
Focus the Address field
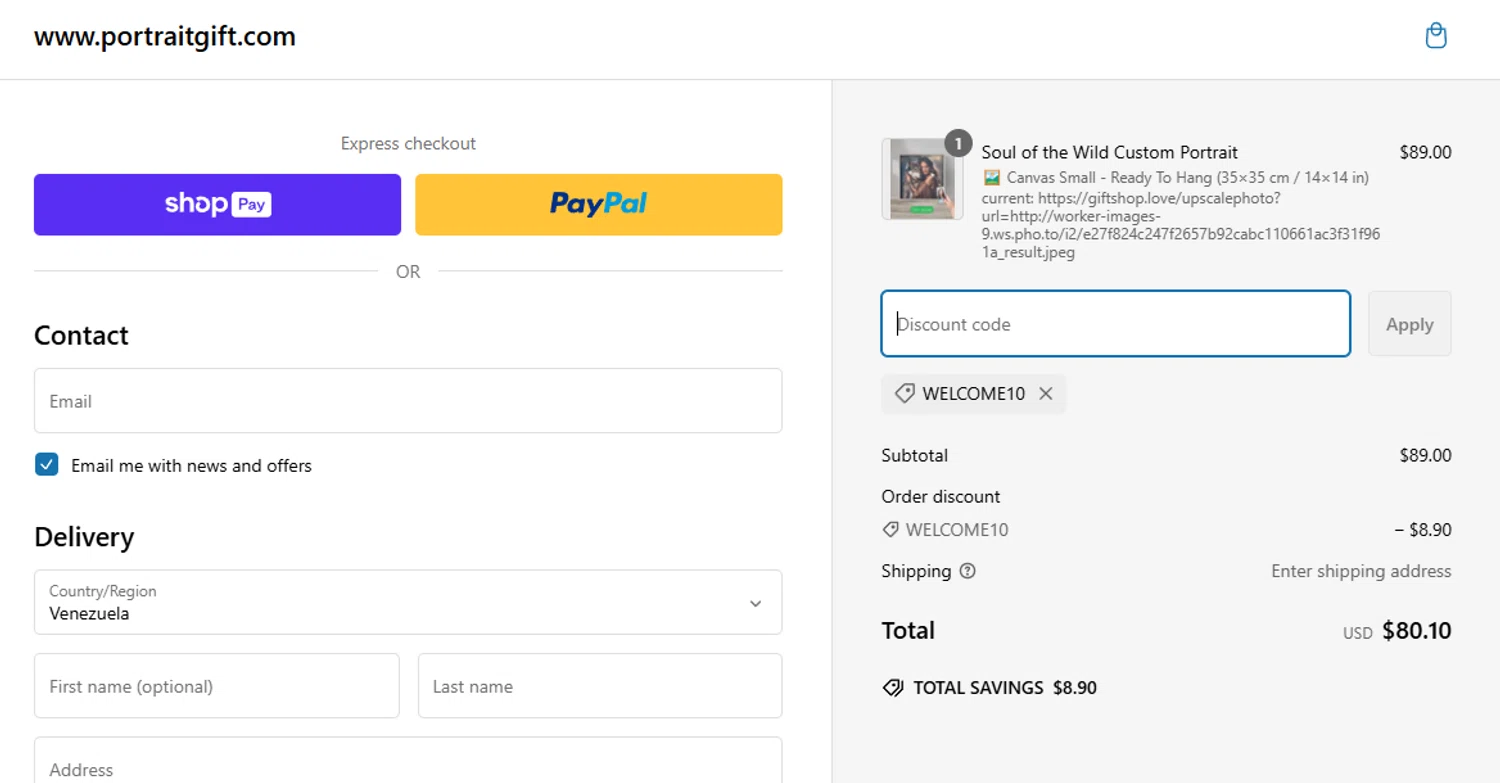[408, 761]
